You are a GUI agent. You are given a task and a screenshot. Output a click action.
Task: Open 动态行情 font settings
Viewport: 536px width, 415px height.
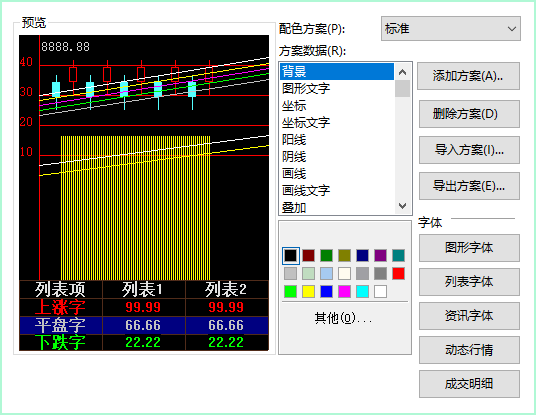469,350
